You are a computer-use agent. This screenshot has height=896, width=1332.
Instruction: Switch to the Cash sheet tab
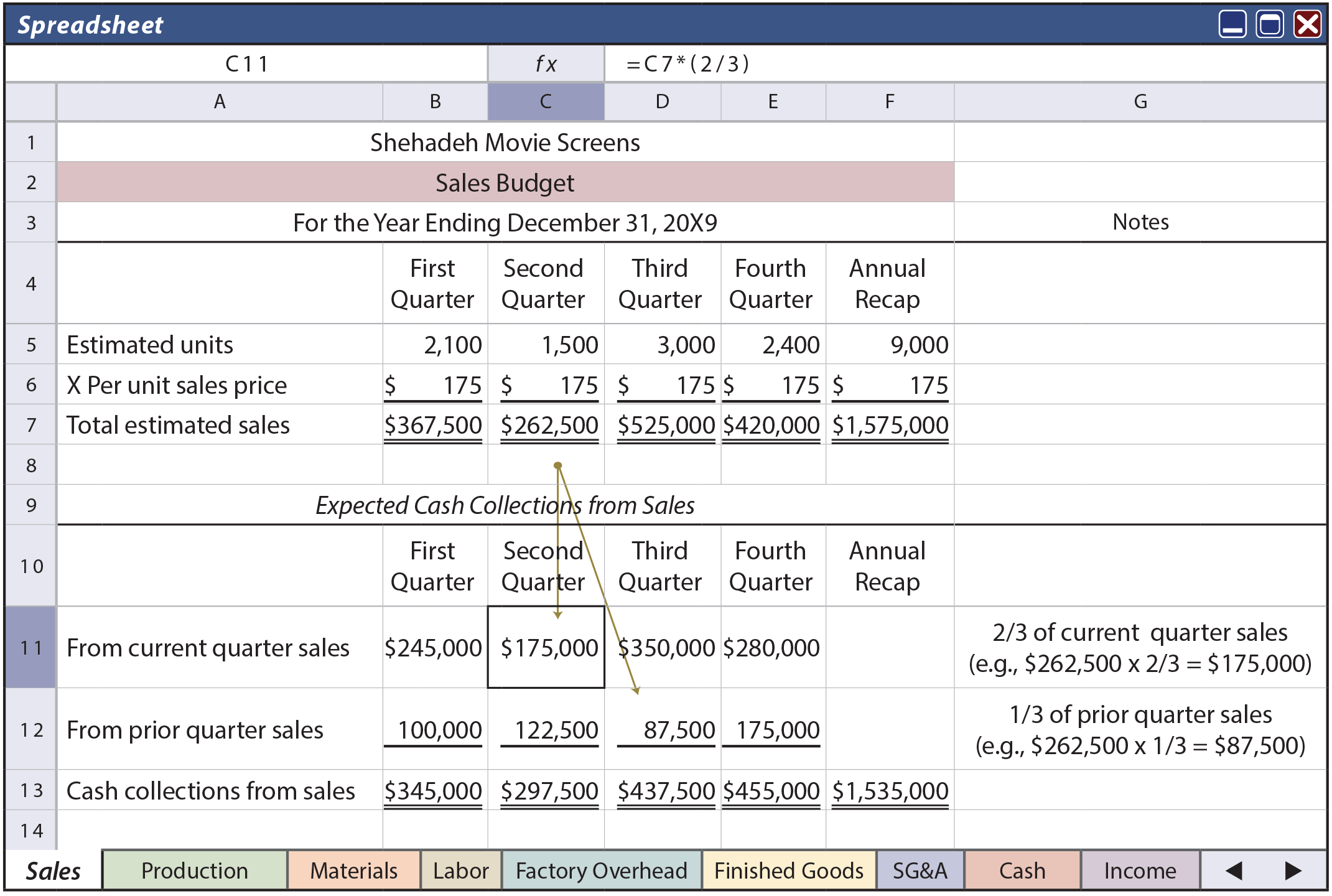[1021, 870]
